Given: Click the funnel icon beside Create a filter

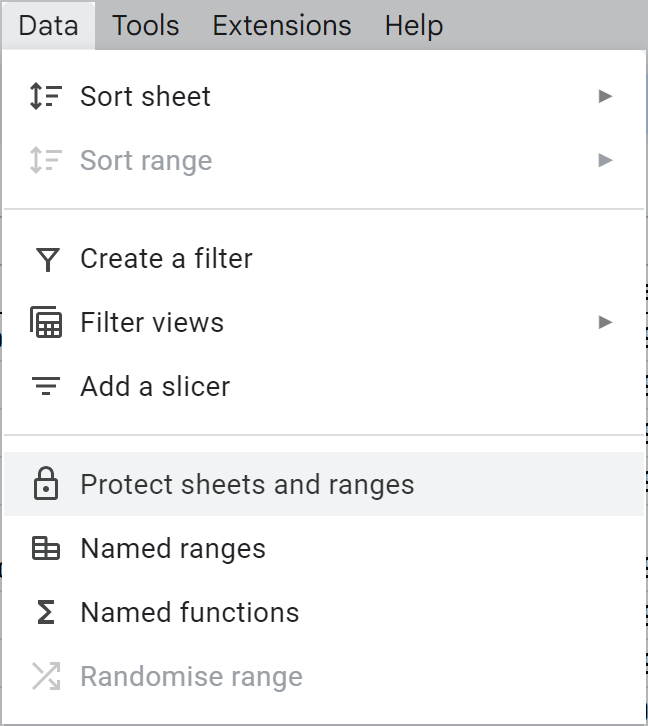Looking at the screenshot, I should (48, 259).
